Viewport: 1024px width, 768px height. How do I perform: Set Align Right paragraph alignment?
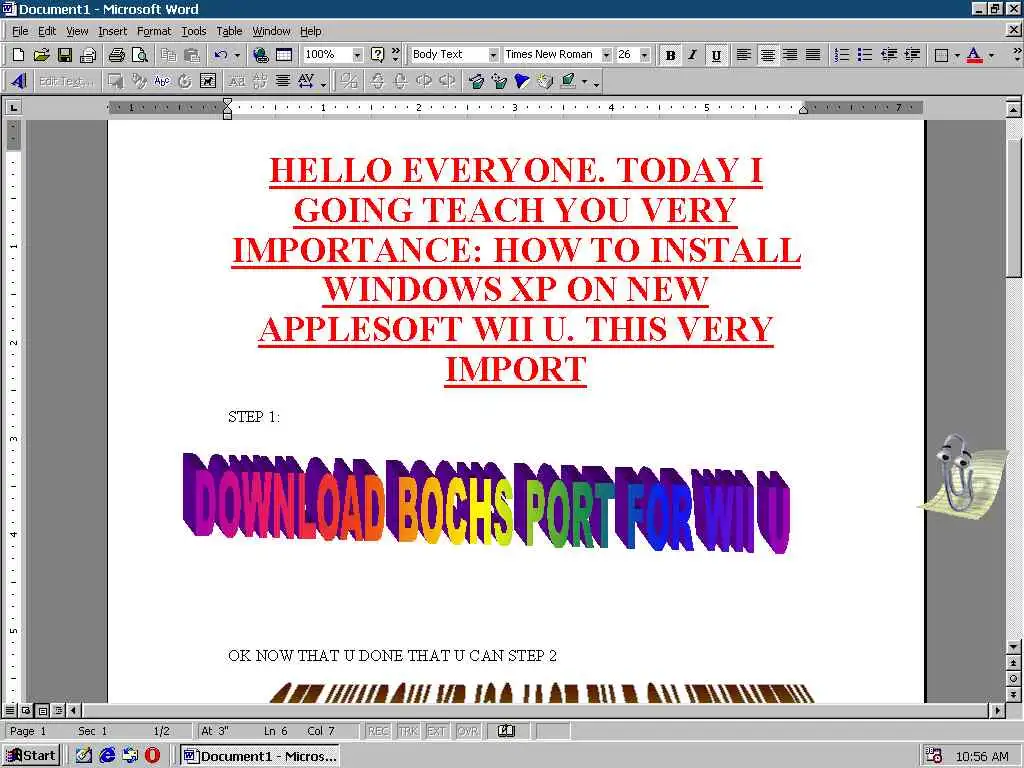pos(790,56)
